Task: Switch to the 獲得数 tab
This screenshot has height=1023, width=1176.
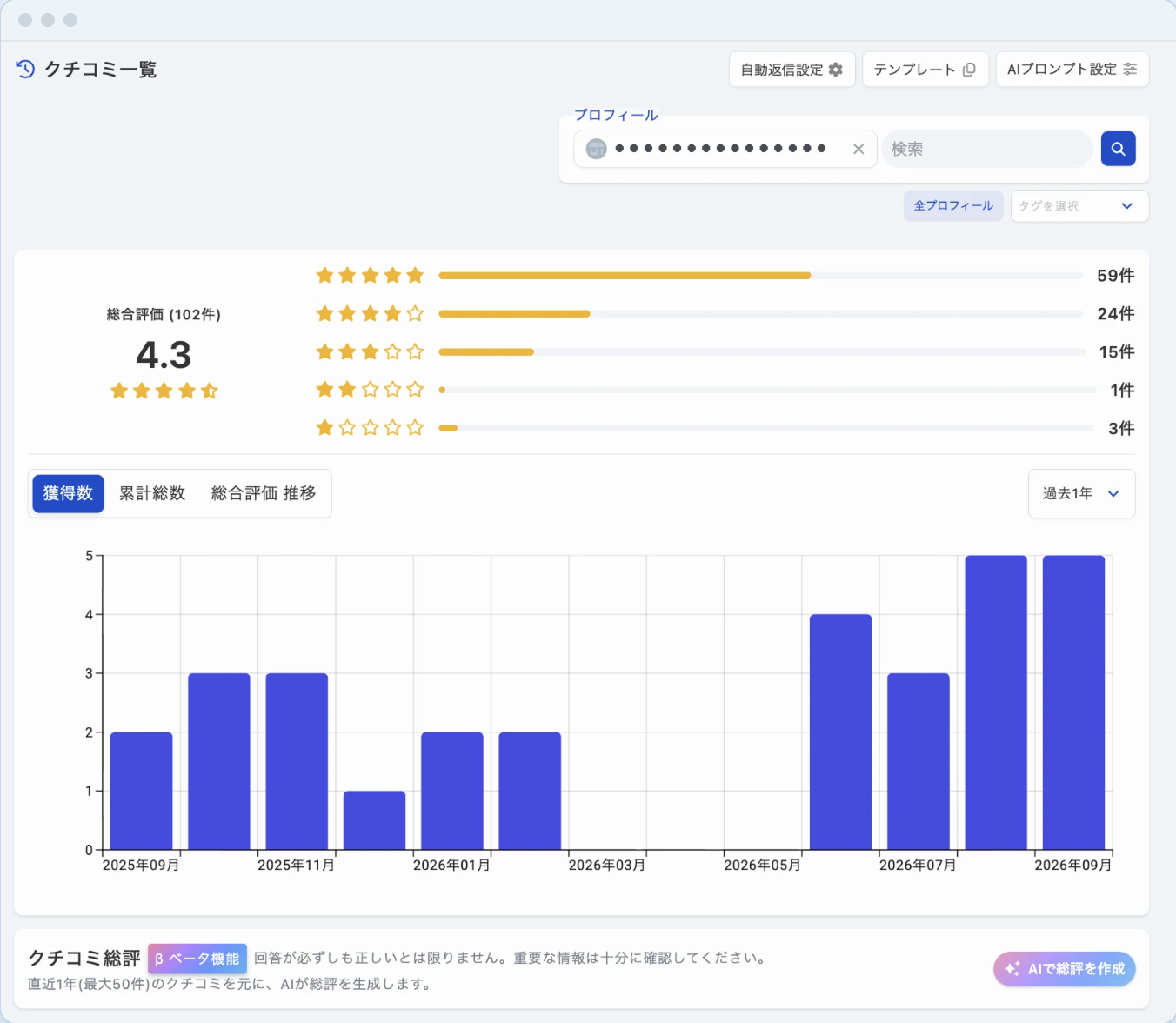Action: pos(68,493)
